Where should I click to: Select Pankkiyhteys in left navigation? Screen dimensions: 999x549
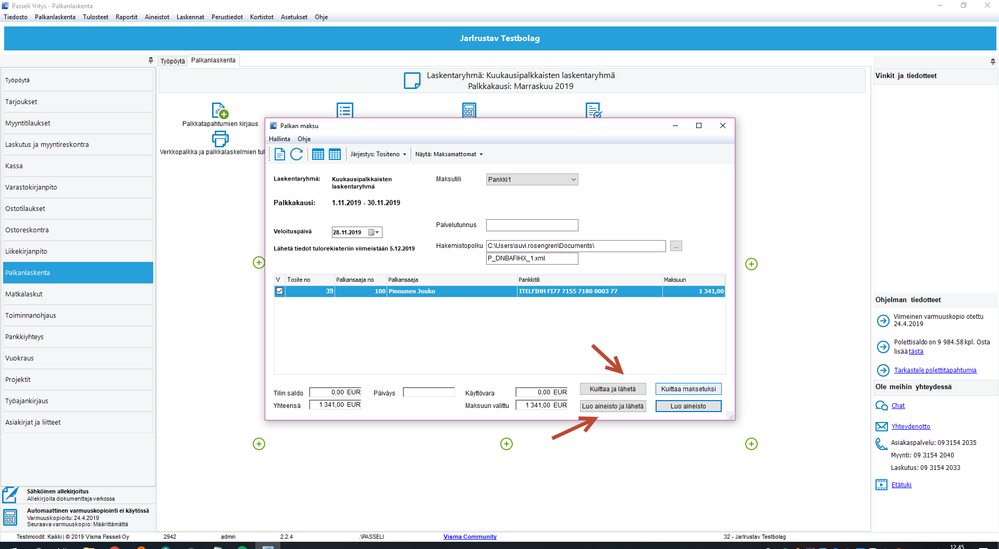78,337
